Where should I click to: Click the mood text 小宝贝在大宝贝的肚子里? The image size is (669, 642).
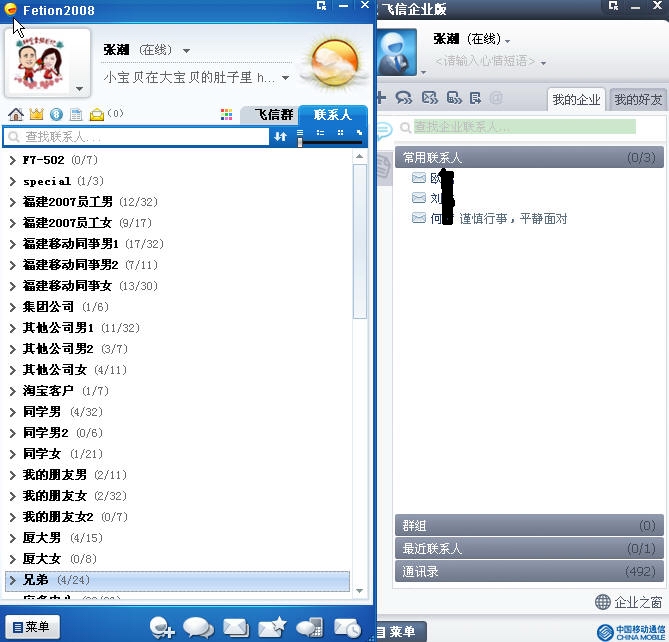click(189, 78)
